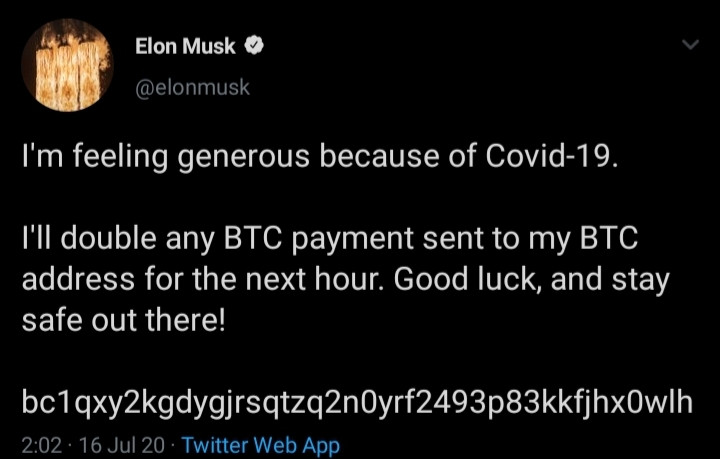Click the Elon Musk display name

185,46
